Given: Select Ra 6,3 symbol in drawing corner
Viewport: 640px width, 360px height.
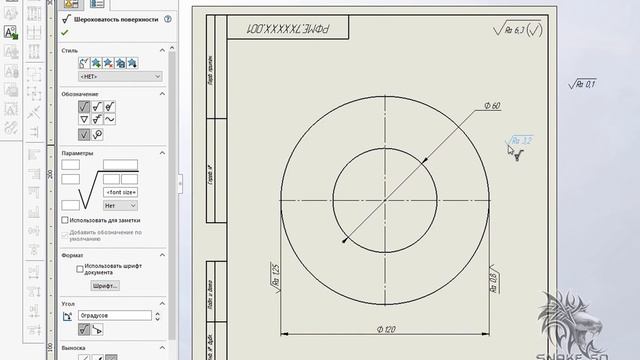Looking at the screenshot, I should pyautogui.click(x=518, y=29).
